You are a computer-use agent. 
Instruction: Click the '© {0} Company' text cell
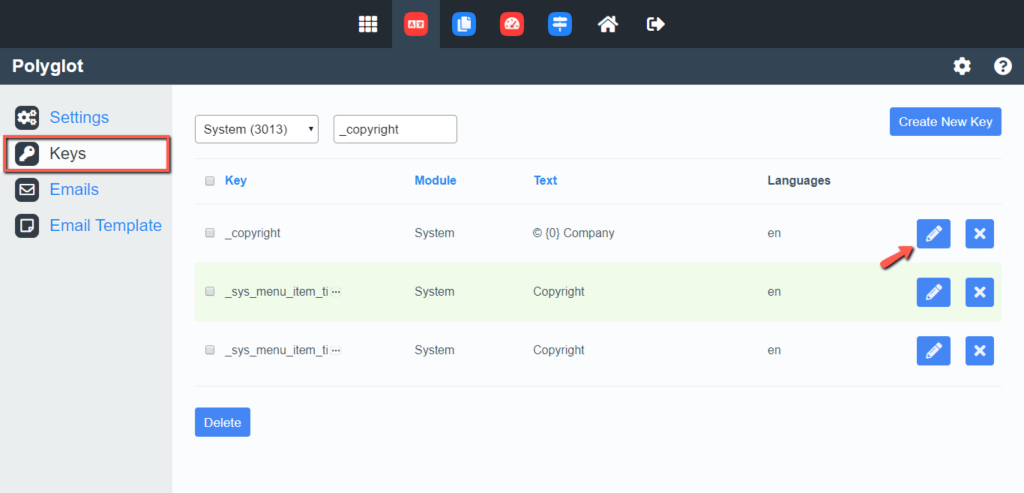tap(573, 233)
